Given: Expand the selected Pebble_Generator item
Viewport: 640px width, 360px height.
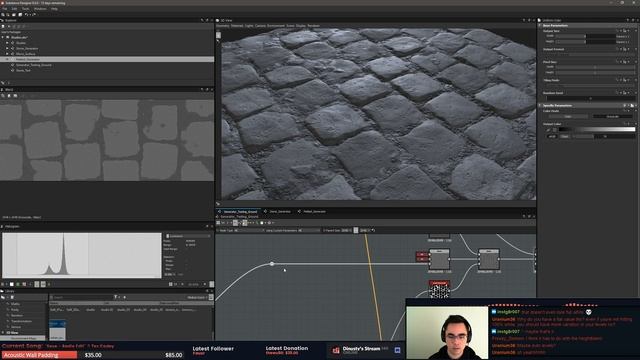Looking at the screenshot, I should point(7,59).
